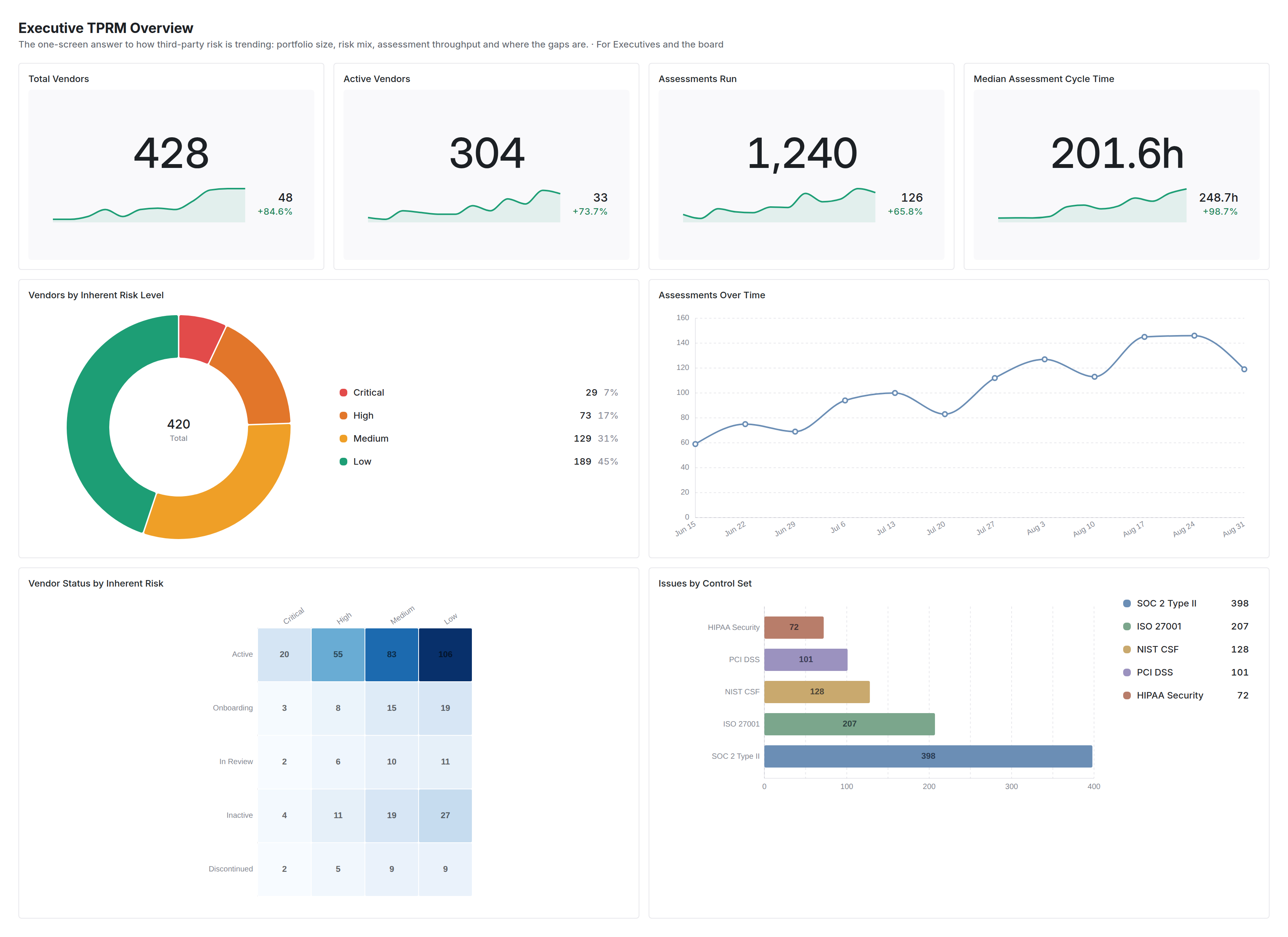Click the Medium heatmap column header
The image size is (1288, 937).
402,615
